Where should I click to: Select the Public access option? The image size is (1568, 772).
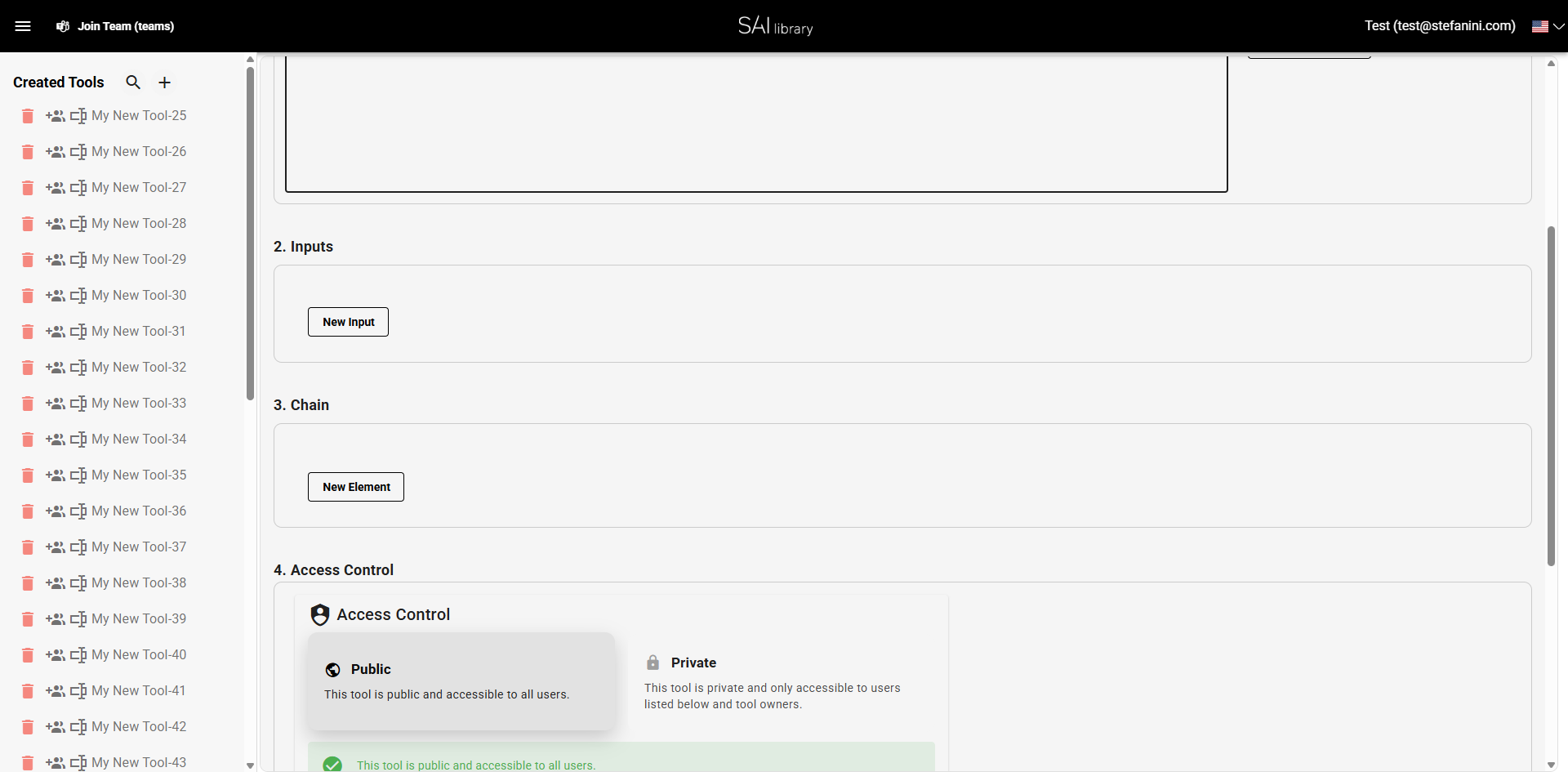click(461, 681)
